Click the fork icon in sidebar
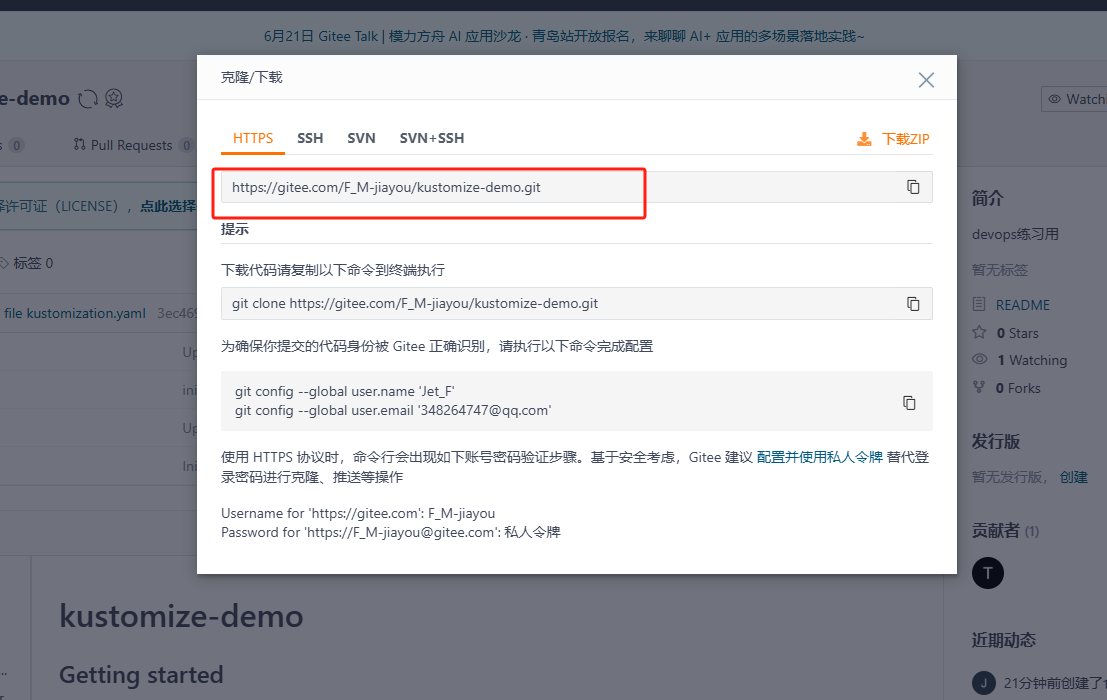The width and height of the screenshot is (1107, 700). (979, 387)
